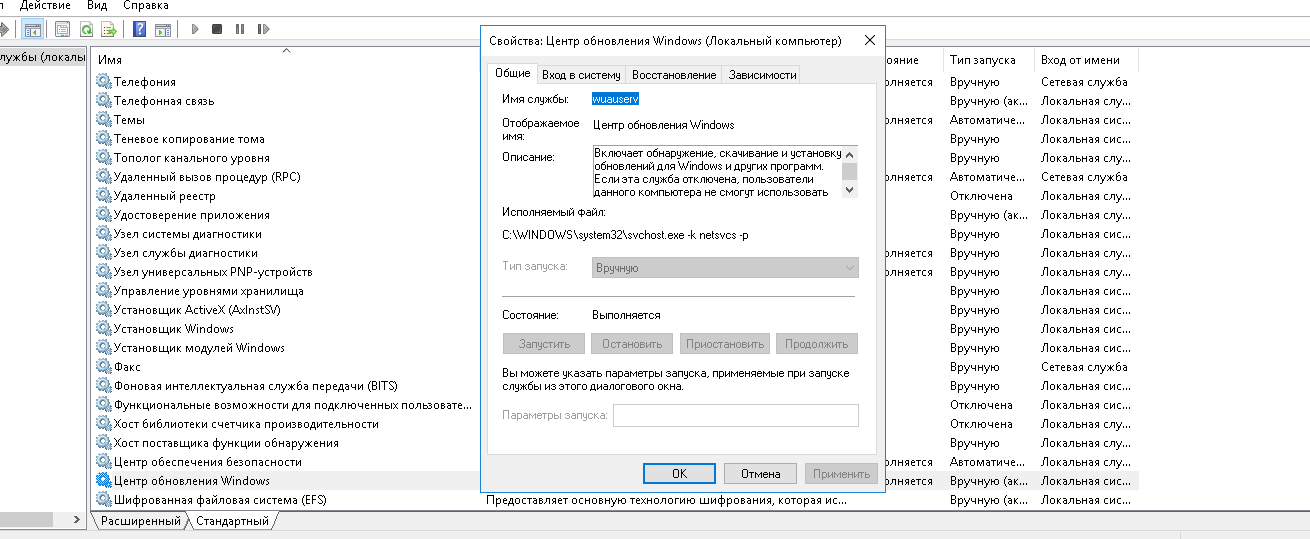Click the OK button in the dialog
Screen dimensions: 1310x539
[x=679, y=473]
